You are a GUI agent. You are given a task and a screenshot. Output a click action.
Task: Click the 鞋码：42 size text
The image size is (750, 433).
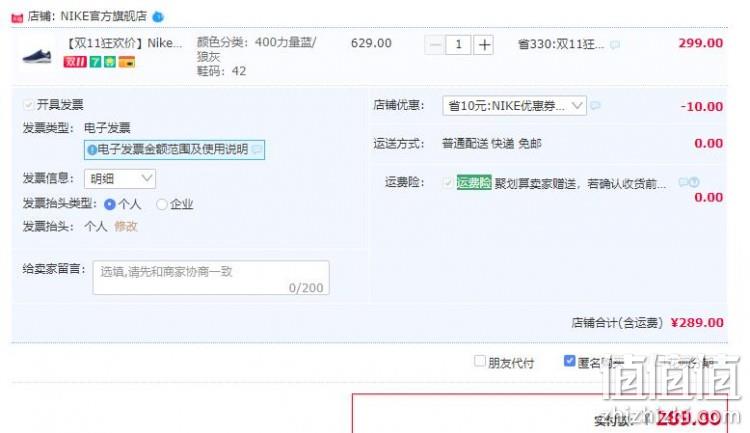221,71
